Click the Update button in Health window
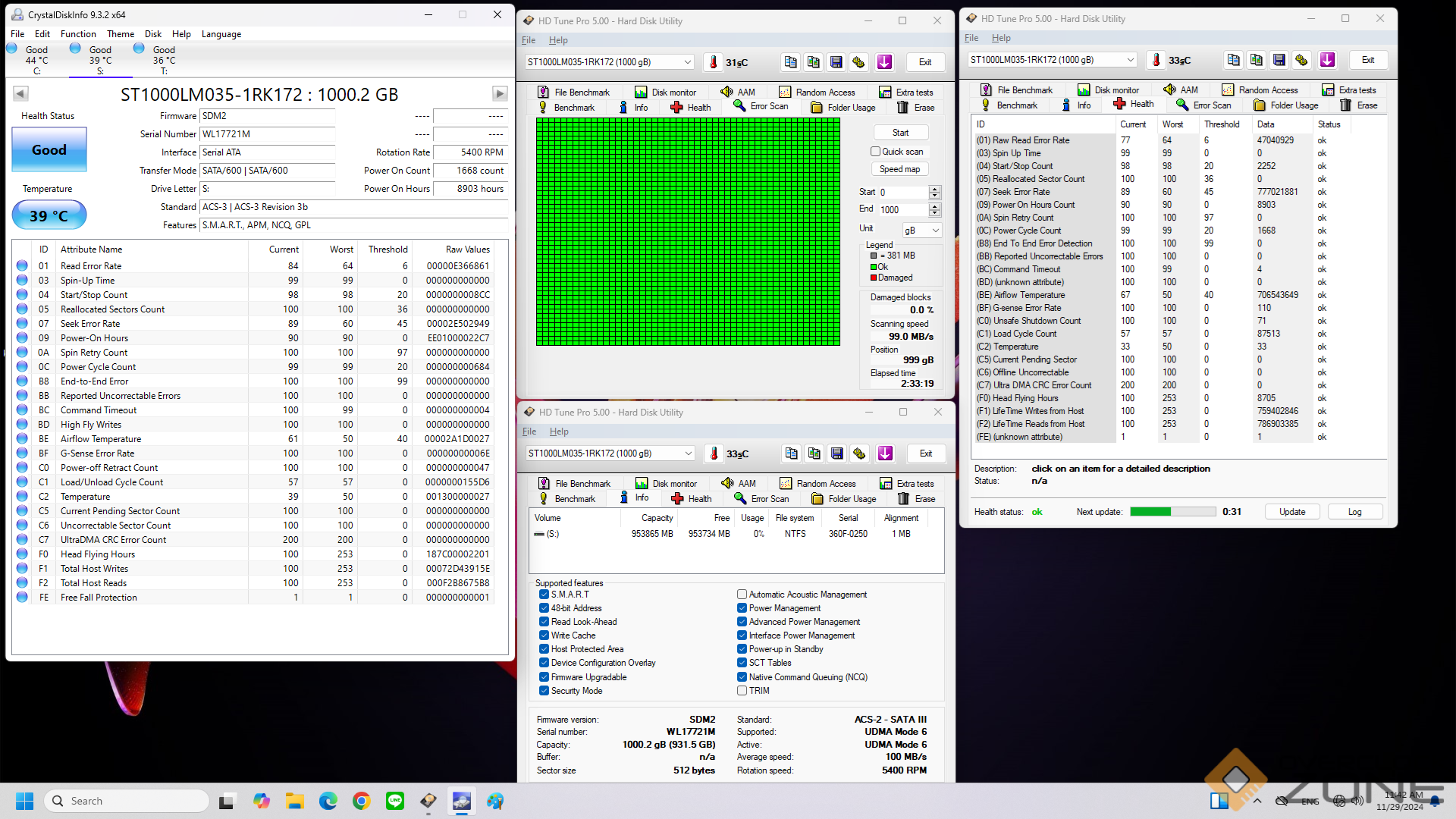 pyautogui.click(x=1291, y=512)
